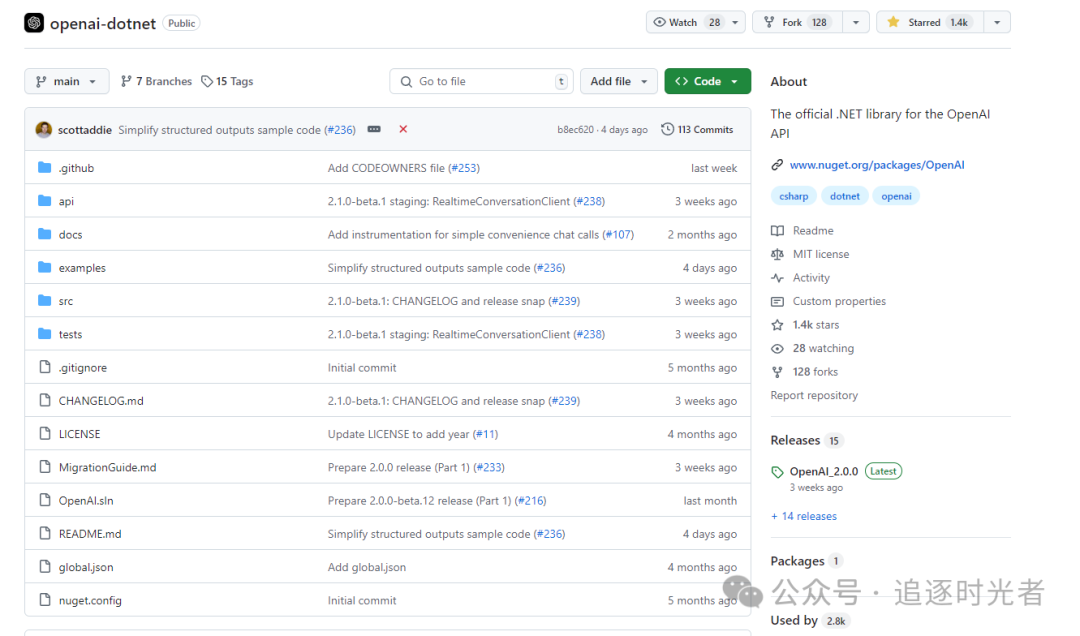Click the Watch eye icon
Viewport: 1080px width, 636px height.
[661, 21]
